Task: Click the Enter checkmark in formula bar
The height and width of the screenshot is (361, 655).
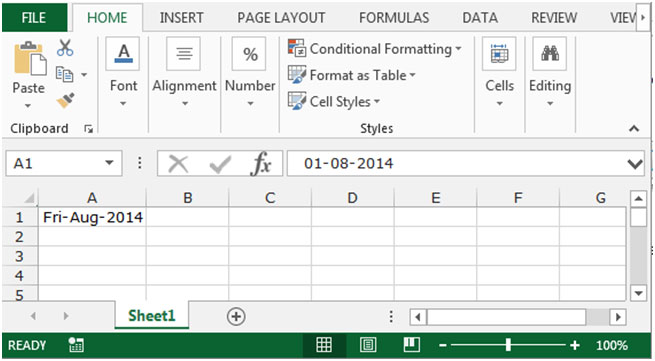Action: click(x=220, y=164)
